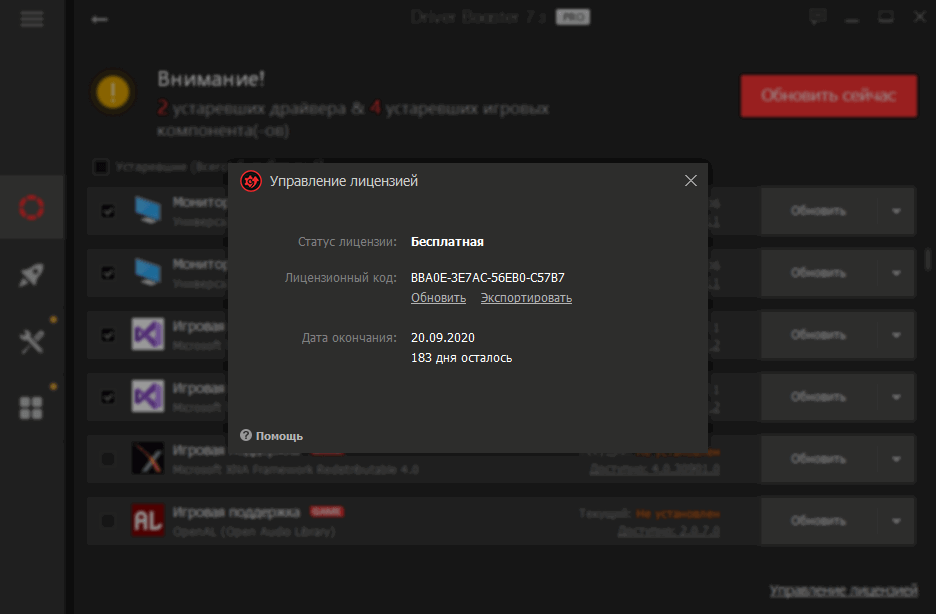Expand dropdown arrow in first Монитор row
This screenshot has width=936, height=614.
point(896,211)
